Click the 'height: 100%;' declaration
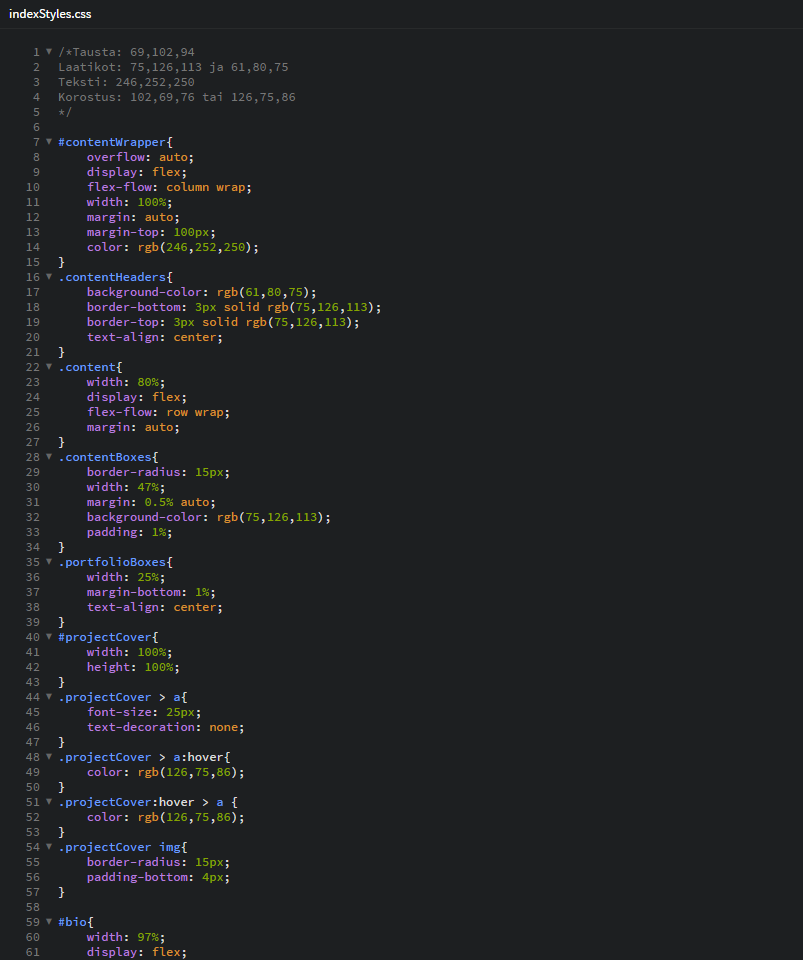The height and width of the screenshot is (960, 803). (133, 667)
